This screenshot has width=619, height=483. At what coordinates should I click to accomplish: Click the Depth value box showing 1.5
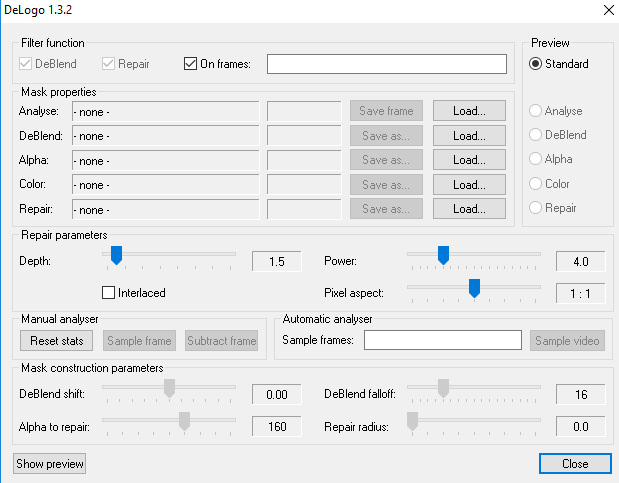pyautogui.click(x=277, y=261)
